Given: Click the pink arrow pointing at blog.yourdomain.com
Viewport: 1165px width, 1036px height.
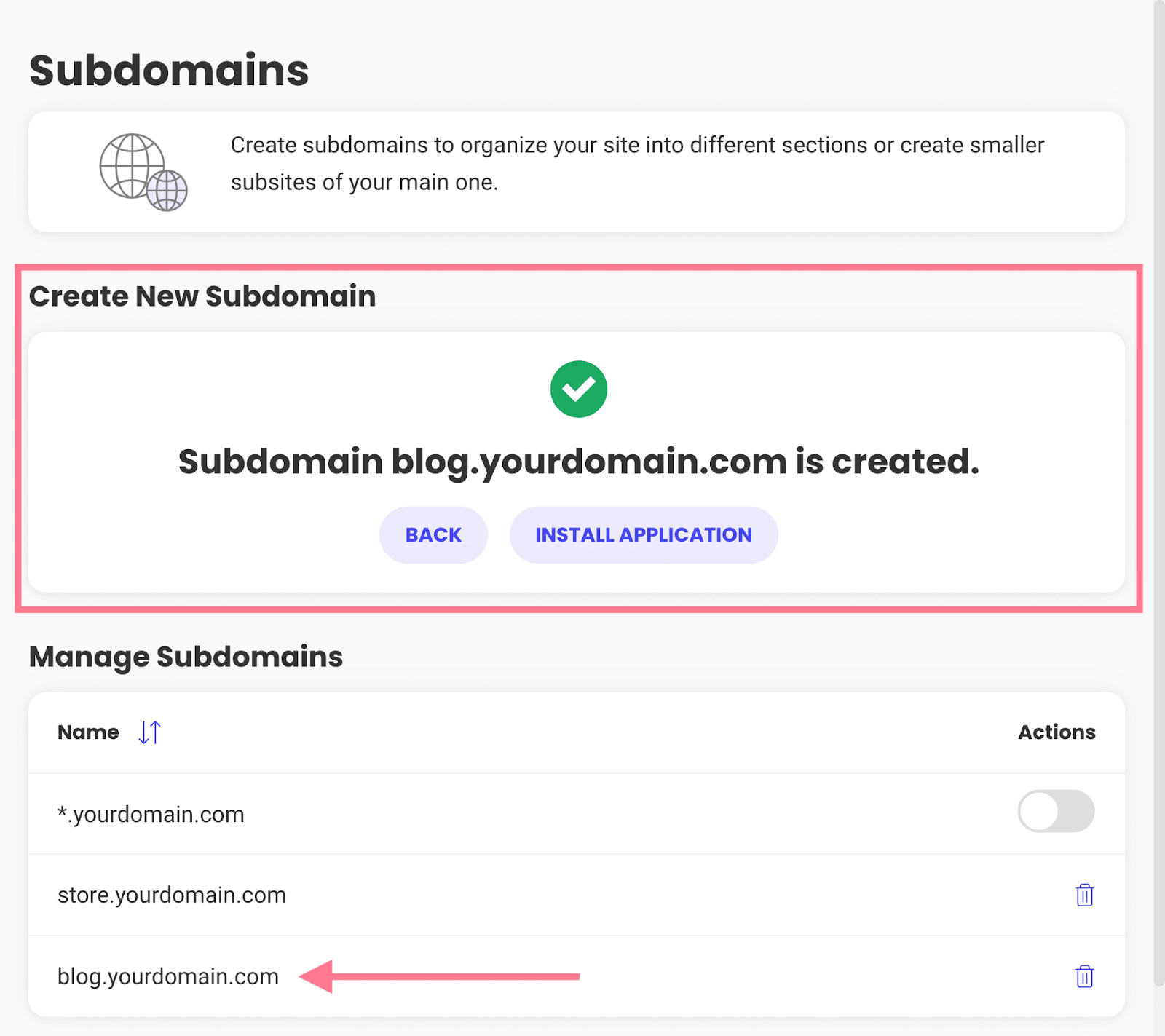Looking at the screenshot, I should coord(439,976).
